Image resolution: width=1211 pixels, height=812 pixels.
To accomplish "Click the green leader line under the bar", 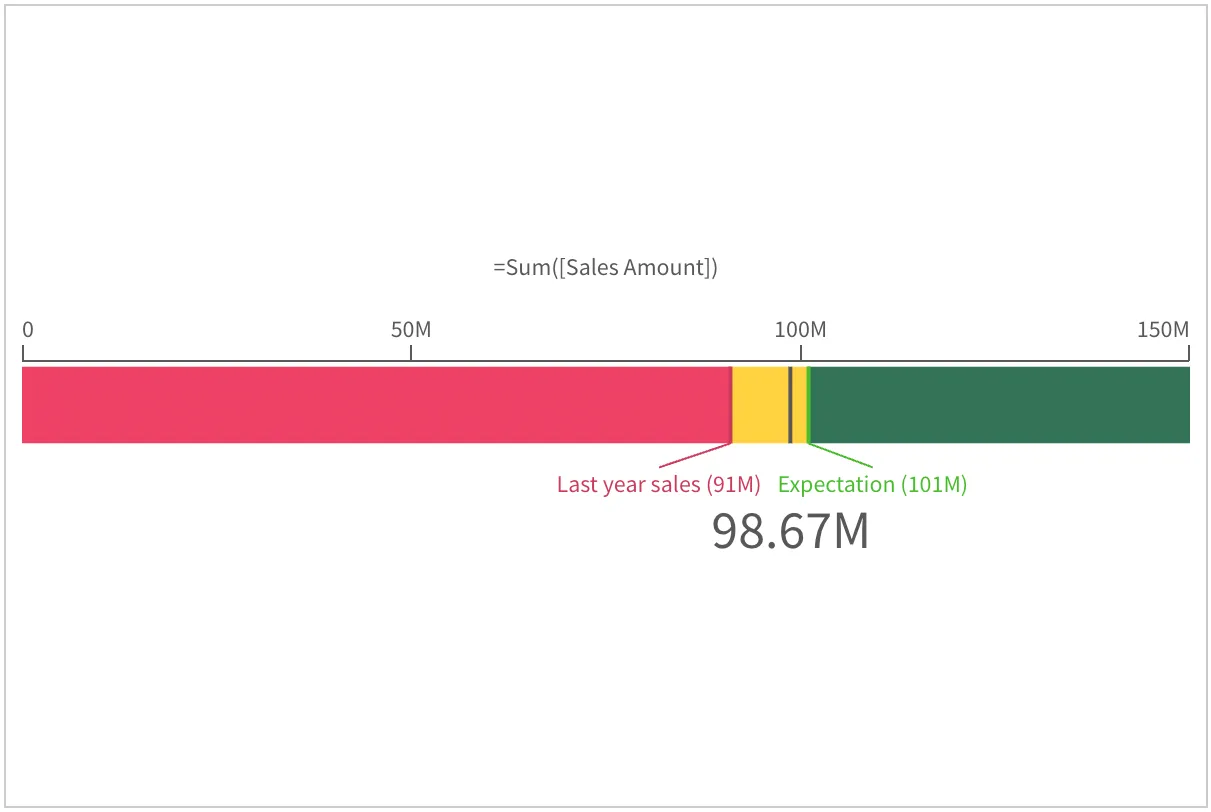I will pyautogui.click(x=842, y=455).
